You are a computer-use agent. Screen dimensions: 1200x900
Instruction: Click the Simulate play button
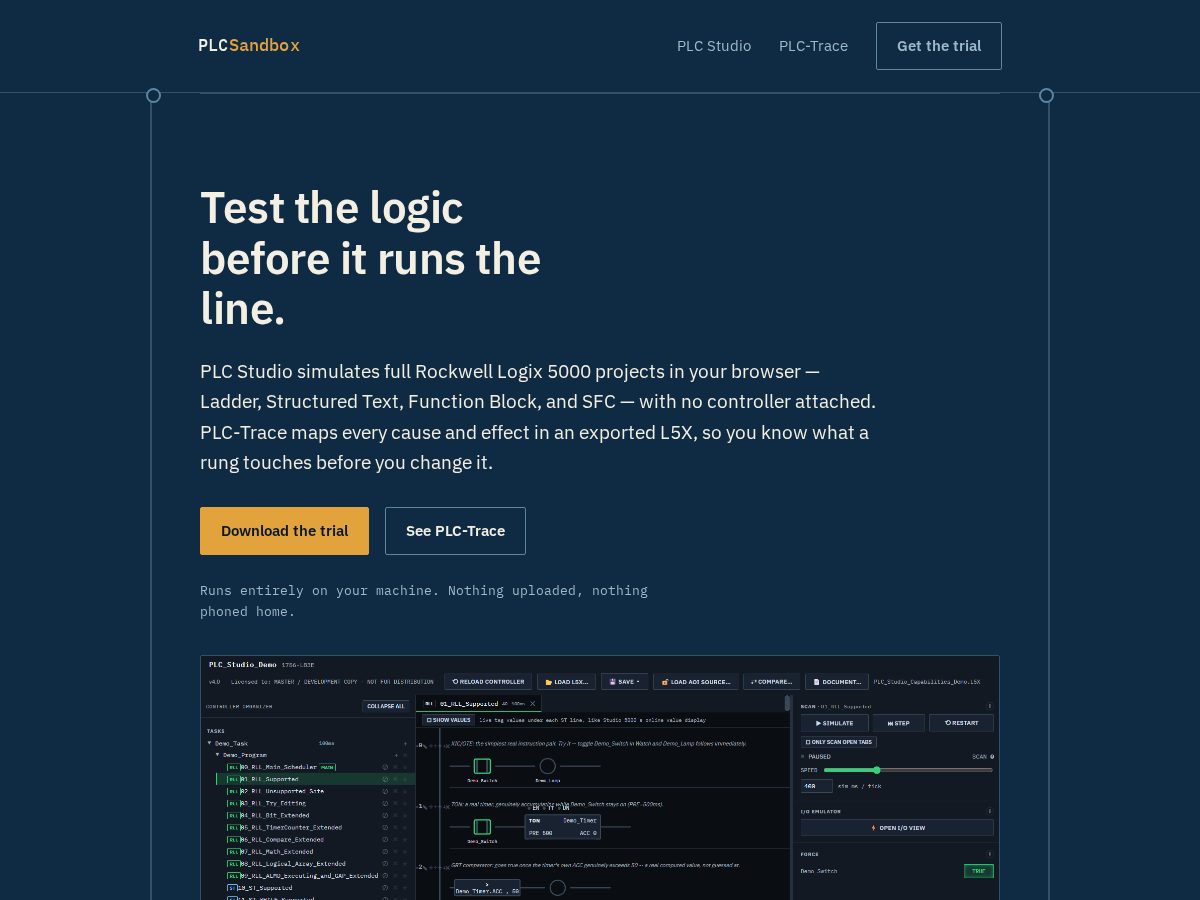coord(835,723)
